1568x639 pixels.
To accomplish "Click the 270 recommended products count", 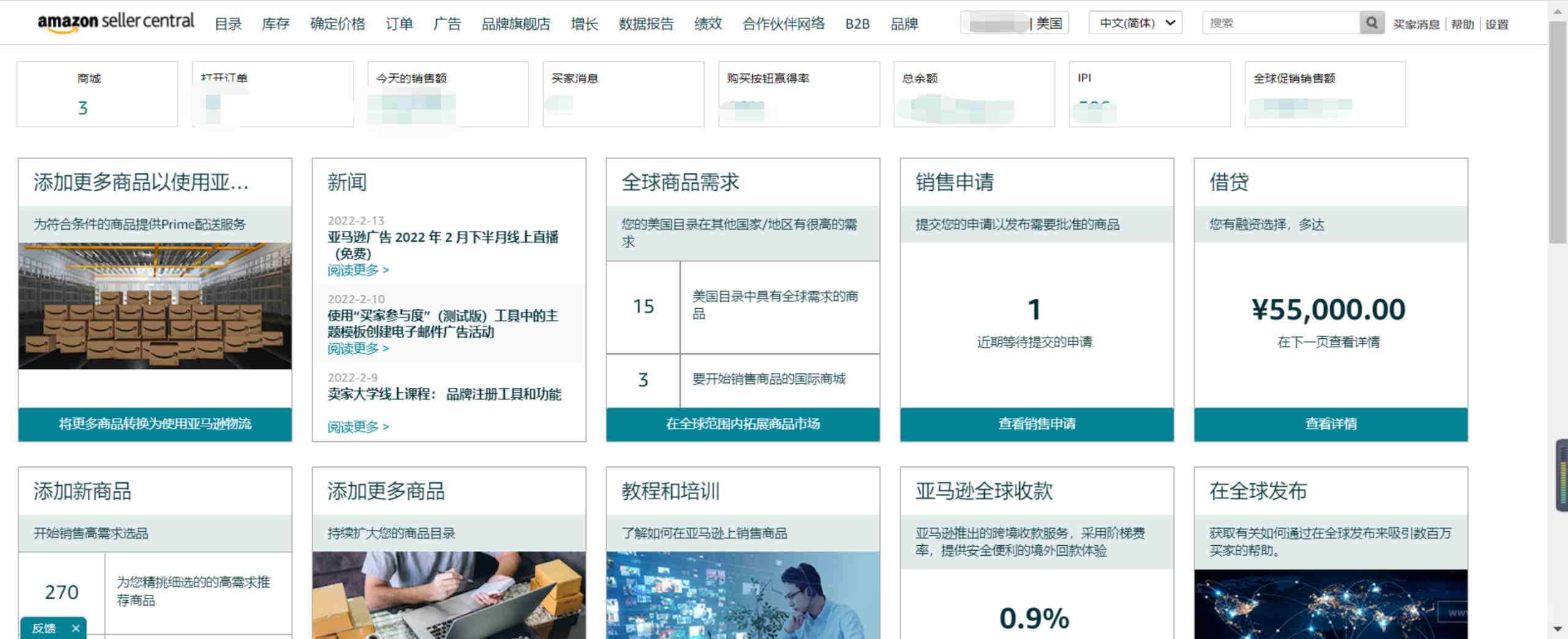I will click(61, 592).
